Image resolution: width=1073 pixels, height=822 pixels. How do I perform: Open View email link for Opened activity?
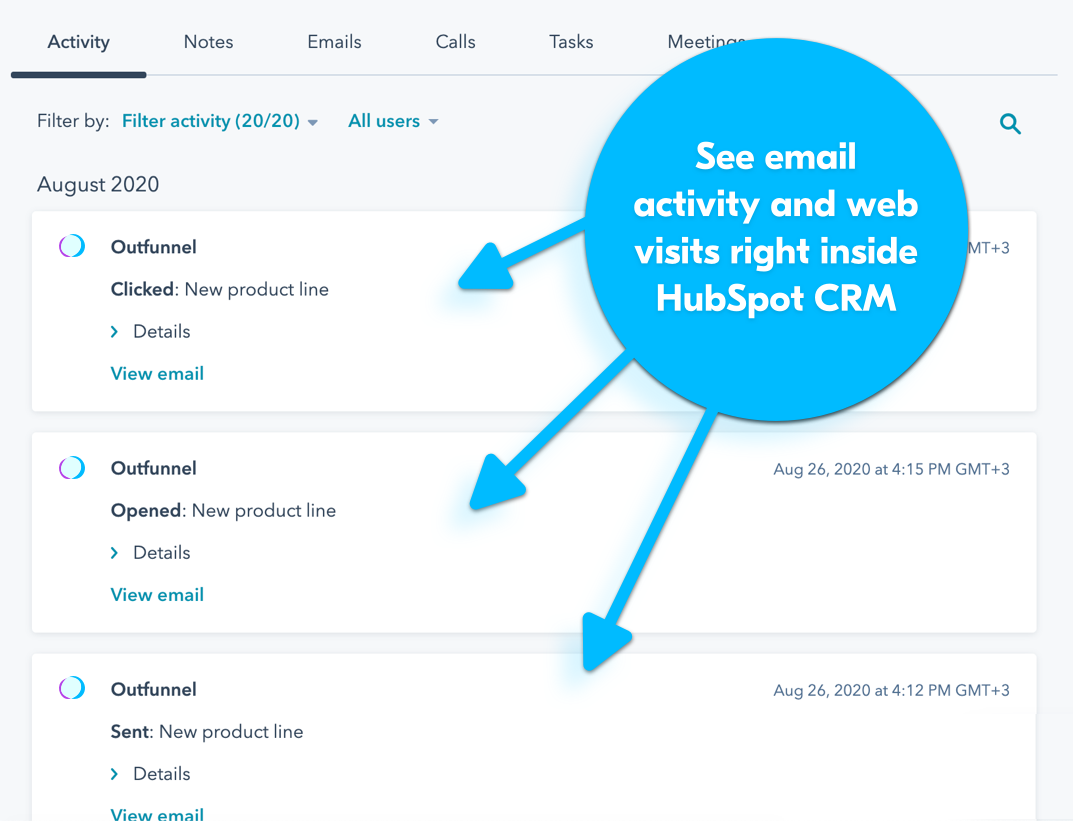point(157,594)
